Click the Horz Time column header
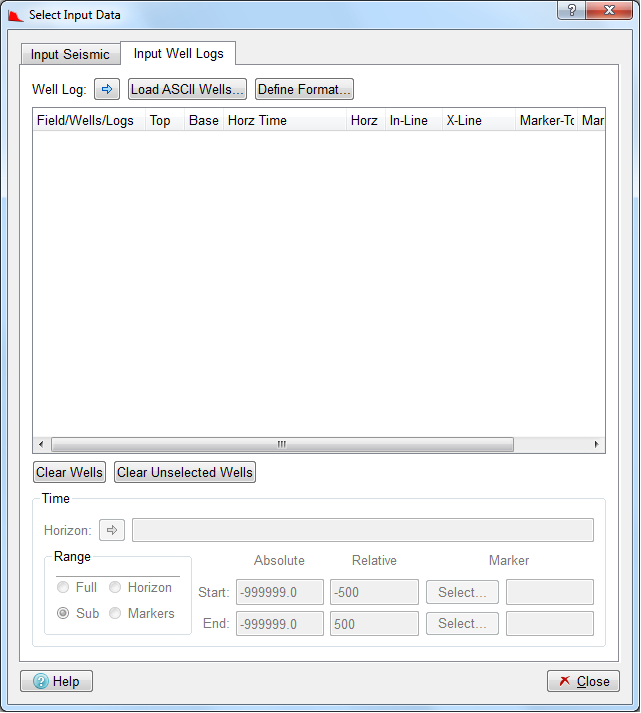Screen dimensions: 641x713 (x=285, y=121)
